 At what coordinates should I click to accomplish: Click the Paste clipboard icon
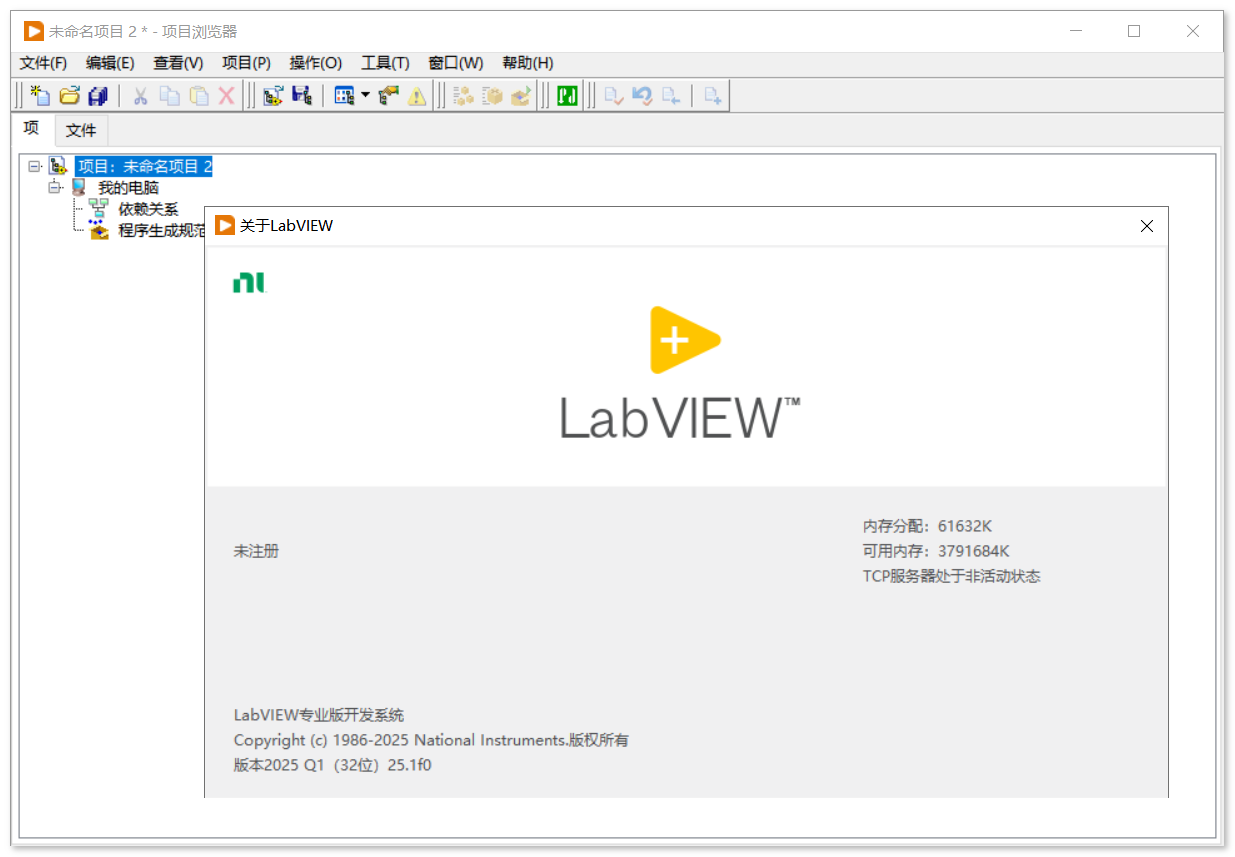pos(199,96)
